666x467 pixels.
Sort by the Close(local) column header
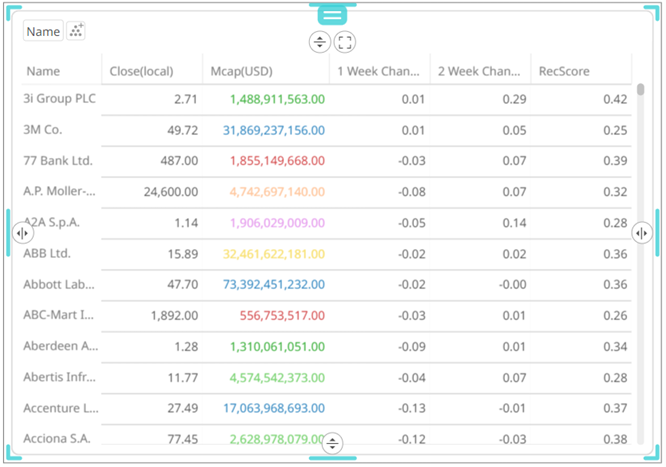click(141, 71)
